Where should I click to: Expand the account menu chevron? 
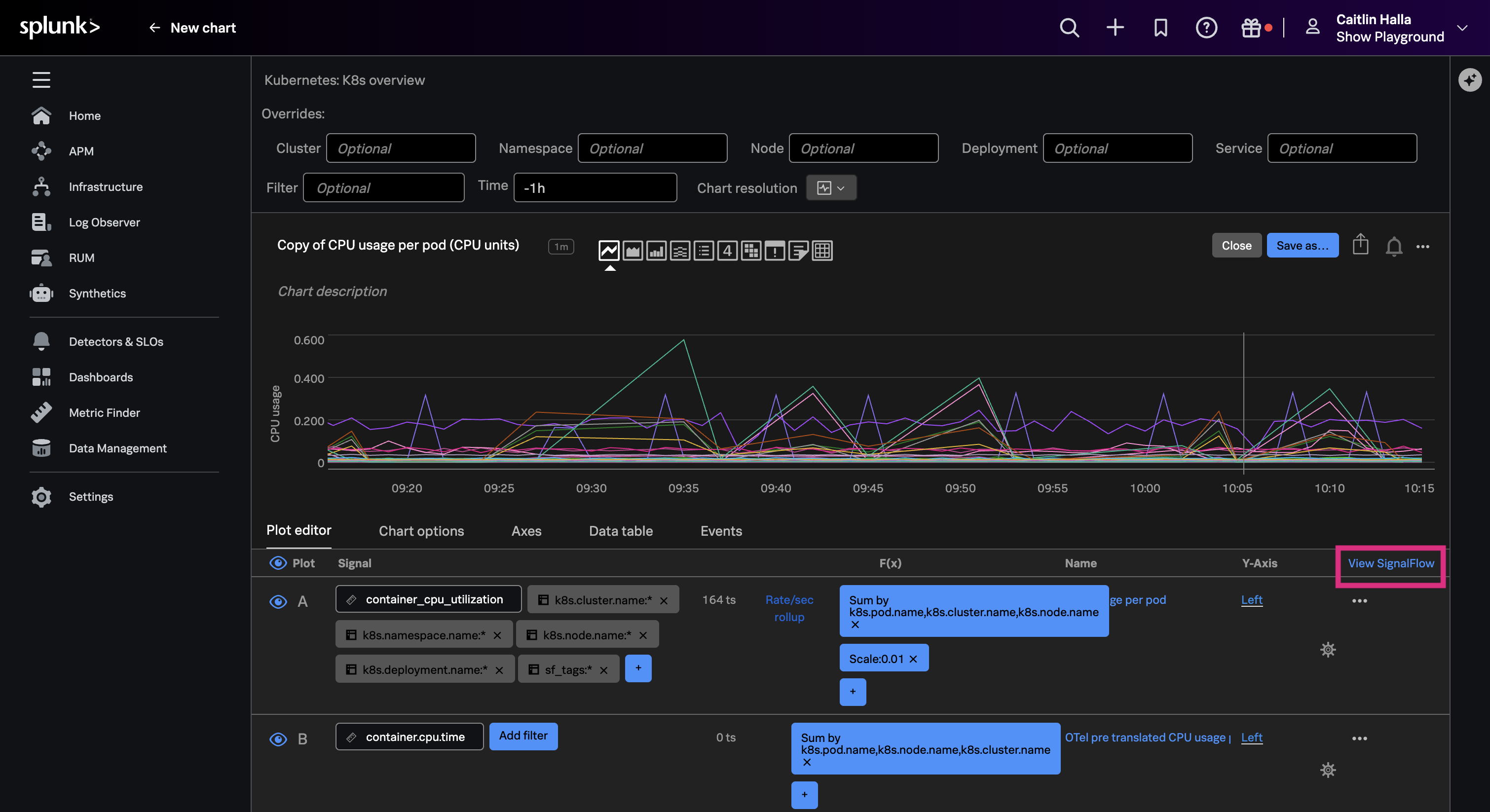point(1463,28)
